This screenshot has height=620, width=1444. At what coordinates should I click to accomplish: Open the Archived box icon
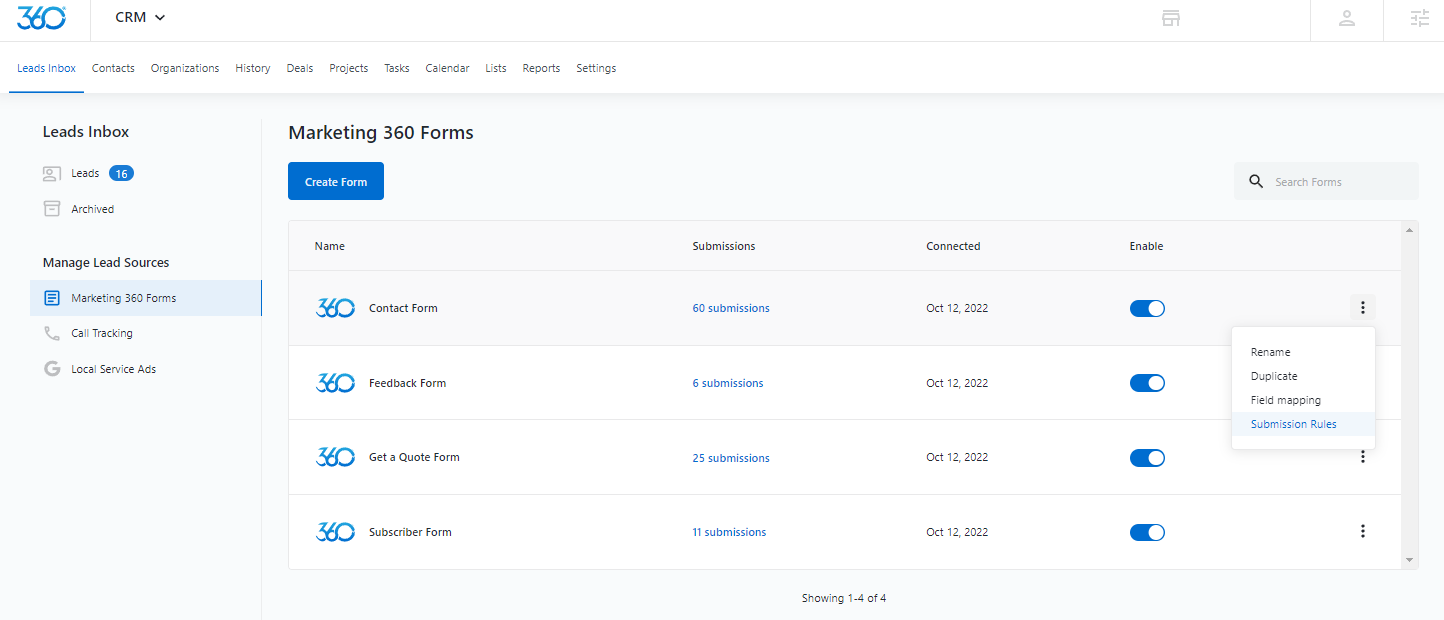[x=52, y=209]
